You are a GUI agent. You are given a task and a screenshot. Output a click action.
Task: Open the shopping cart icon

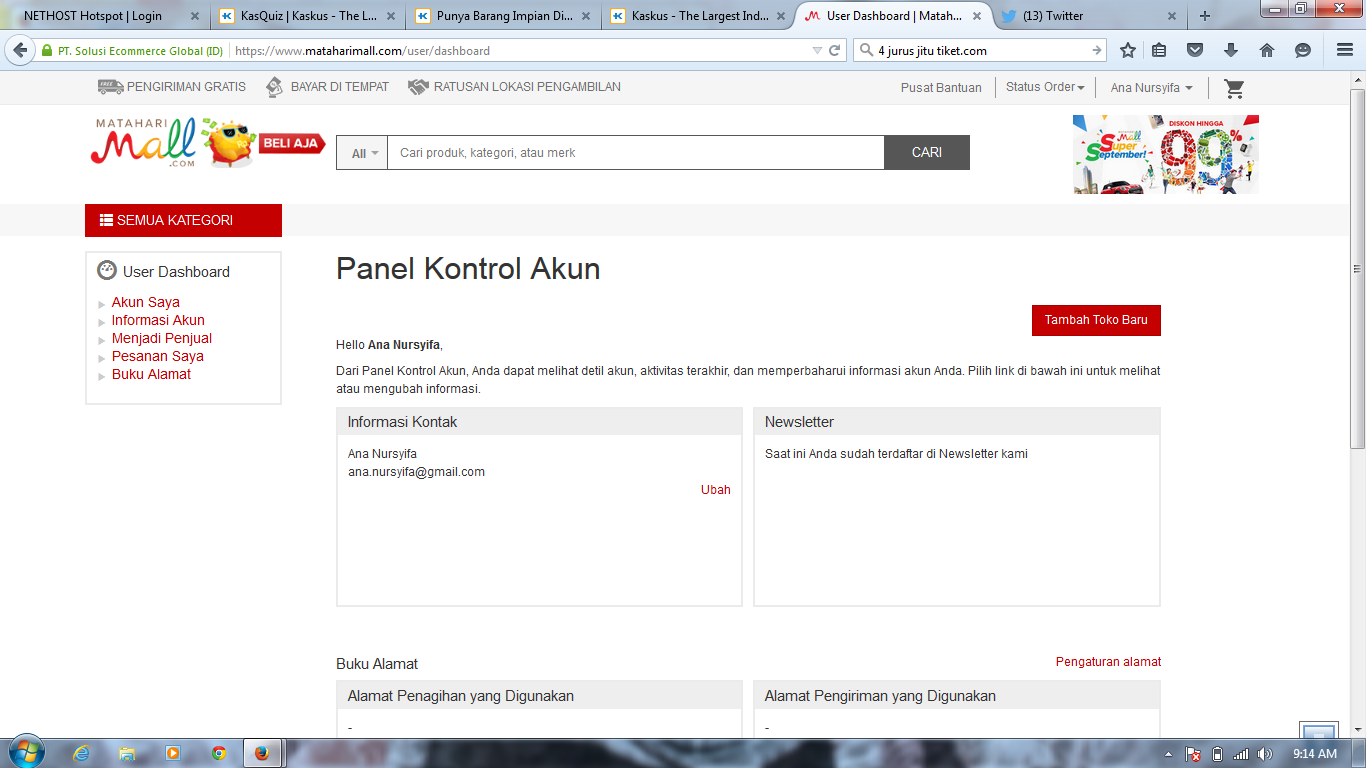1234,88
